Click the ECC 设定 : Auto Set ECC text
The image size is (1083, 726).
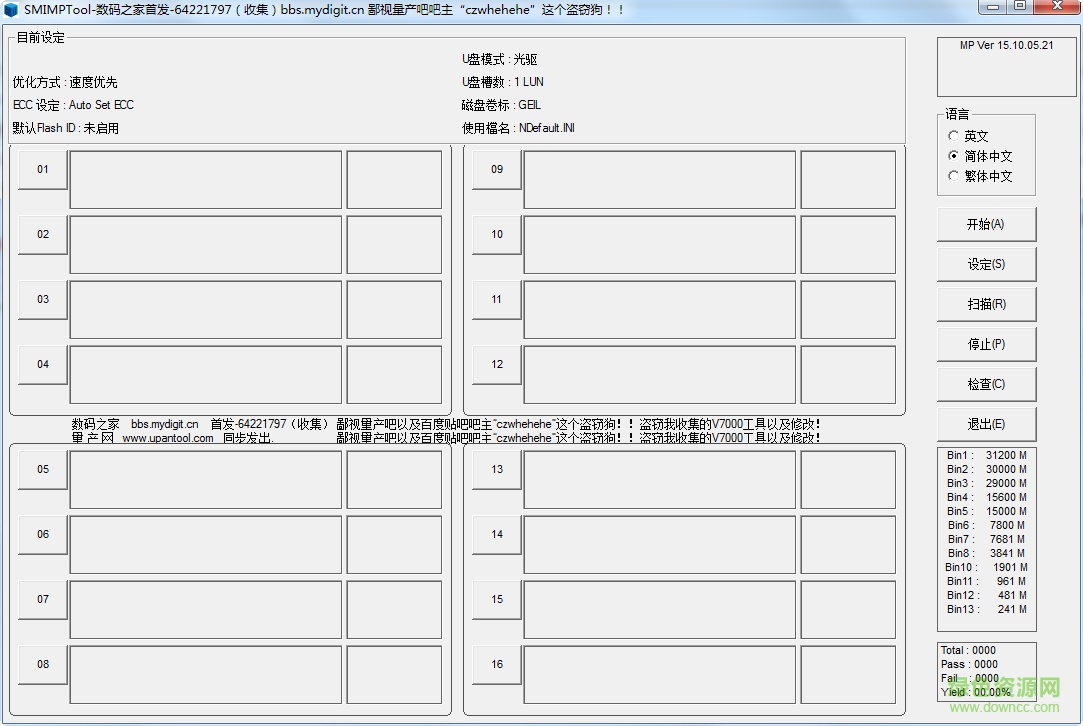73,105
